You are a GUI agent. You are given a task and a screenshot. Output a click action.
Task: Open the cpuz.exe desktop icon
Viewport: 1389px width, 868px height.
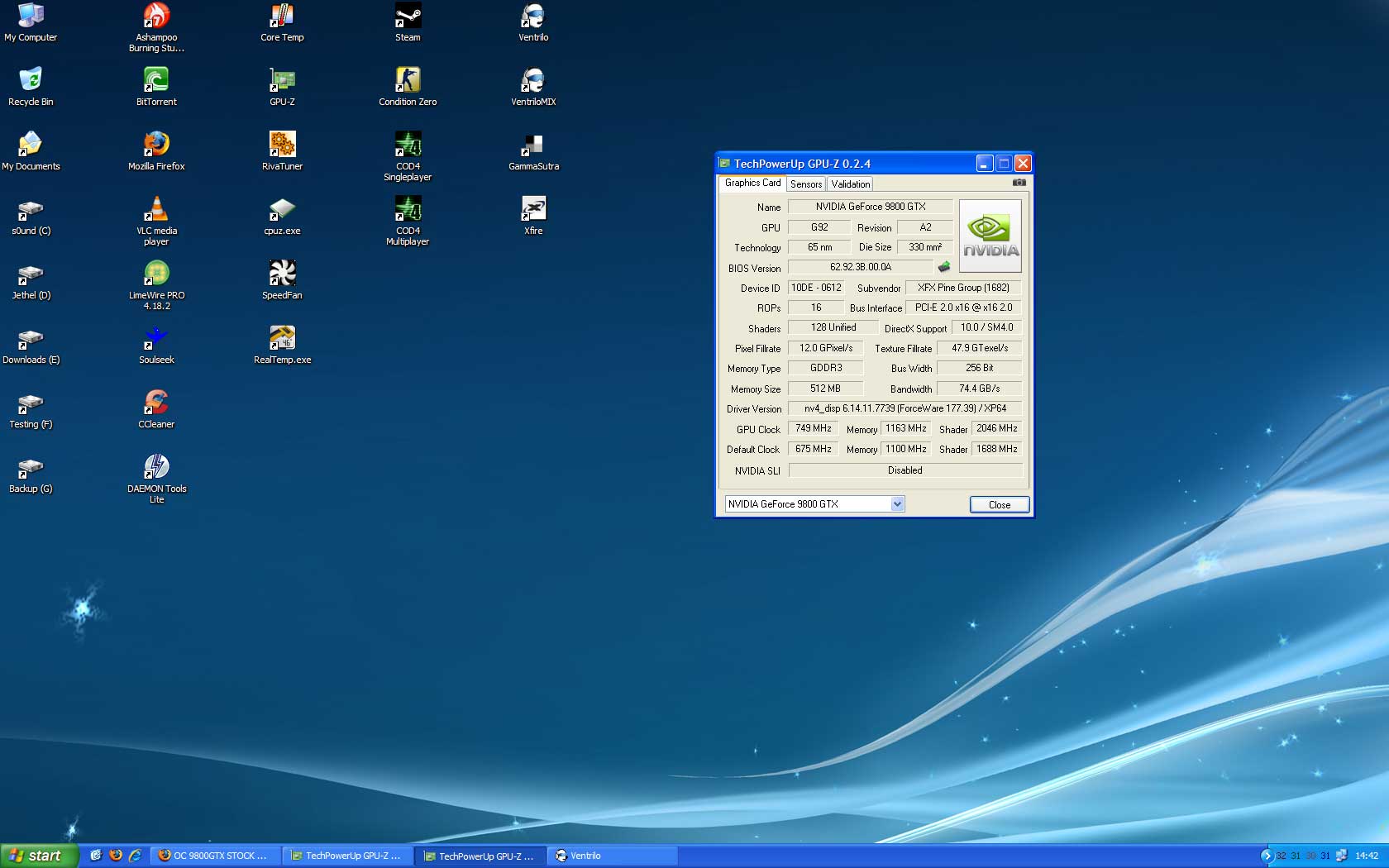[x=282, y=216]
